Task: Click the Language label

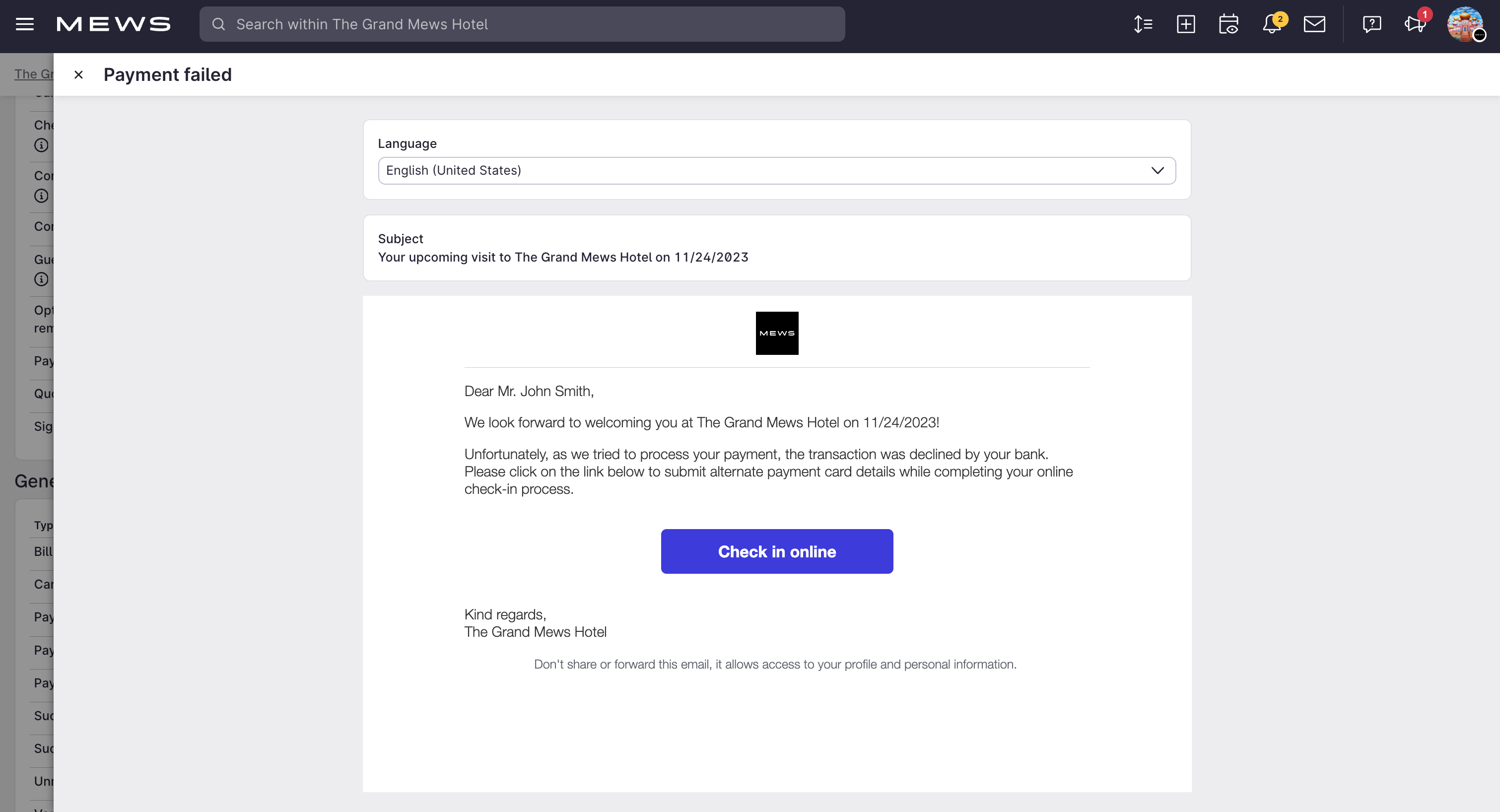Action: point(407,143)
